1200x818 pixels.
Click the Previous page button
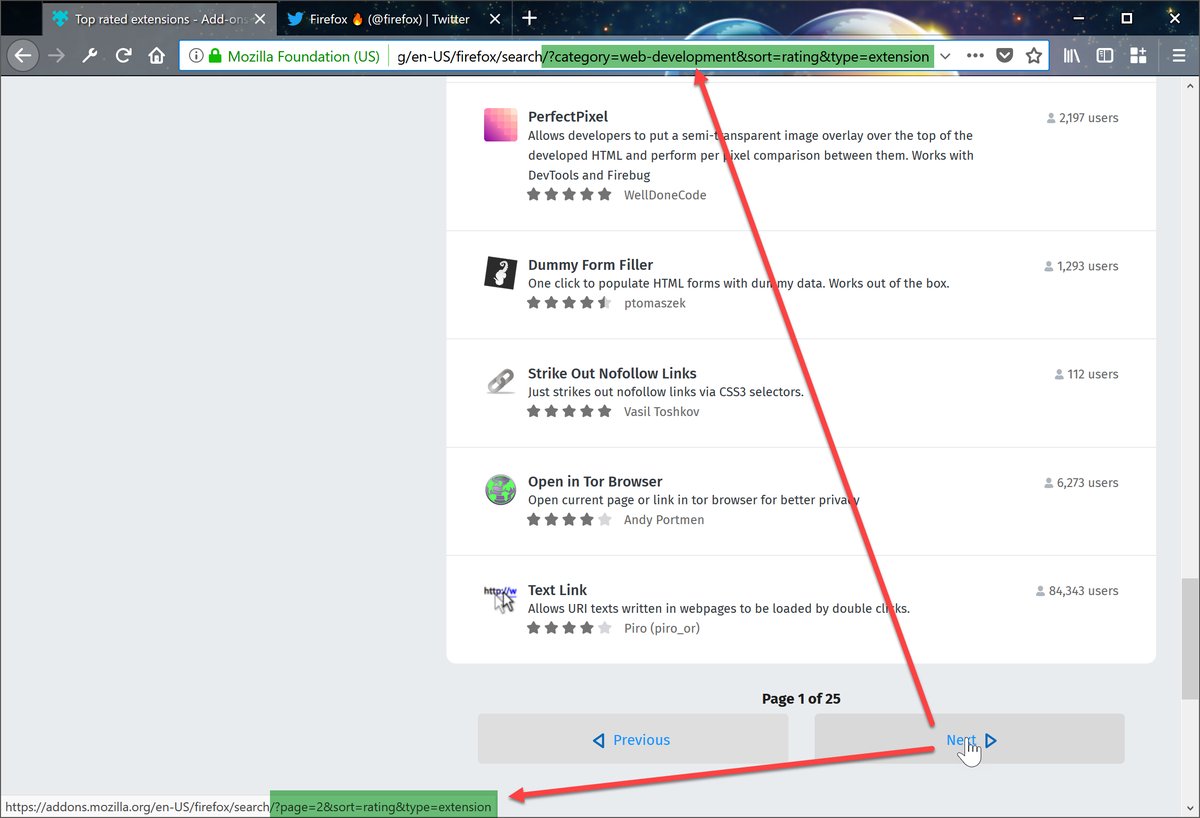[633, 739]
